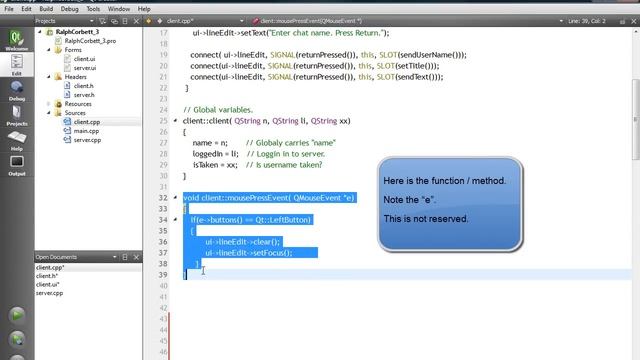This screenshot has width=640, height=360.
Task: Open the Help menu
Action: pyautogui.click(x=144, y=9)
